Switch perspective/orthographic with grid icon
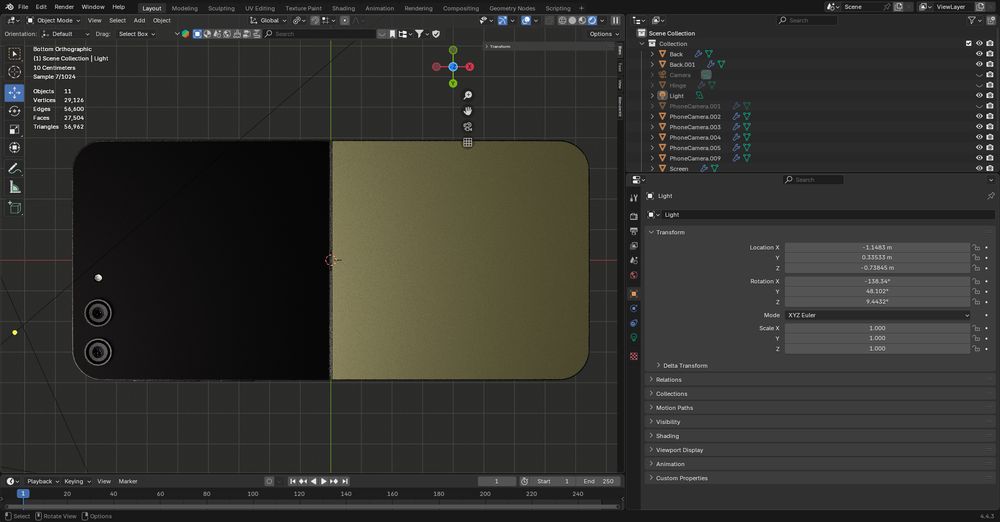This screenshot has height=522, width=1000. 467,142
